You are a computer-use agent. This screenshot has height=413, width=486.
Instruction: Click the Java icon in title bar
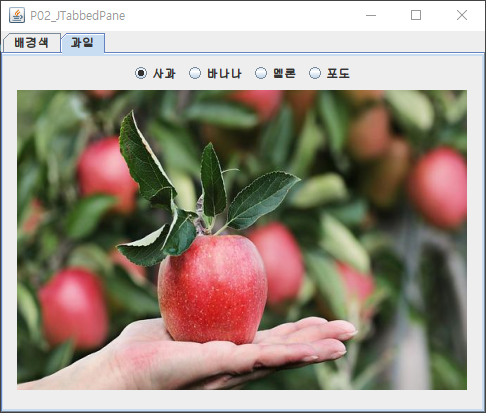[17, 15]
